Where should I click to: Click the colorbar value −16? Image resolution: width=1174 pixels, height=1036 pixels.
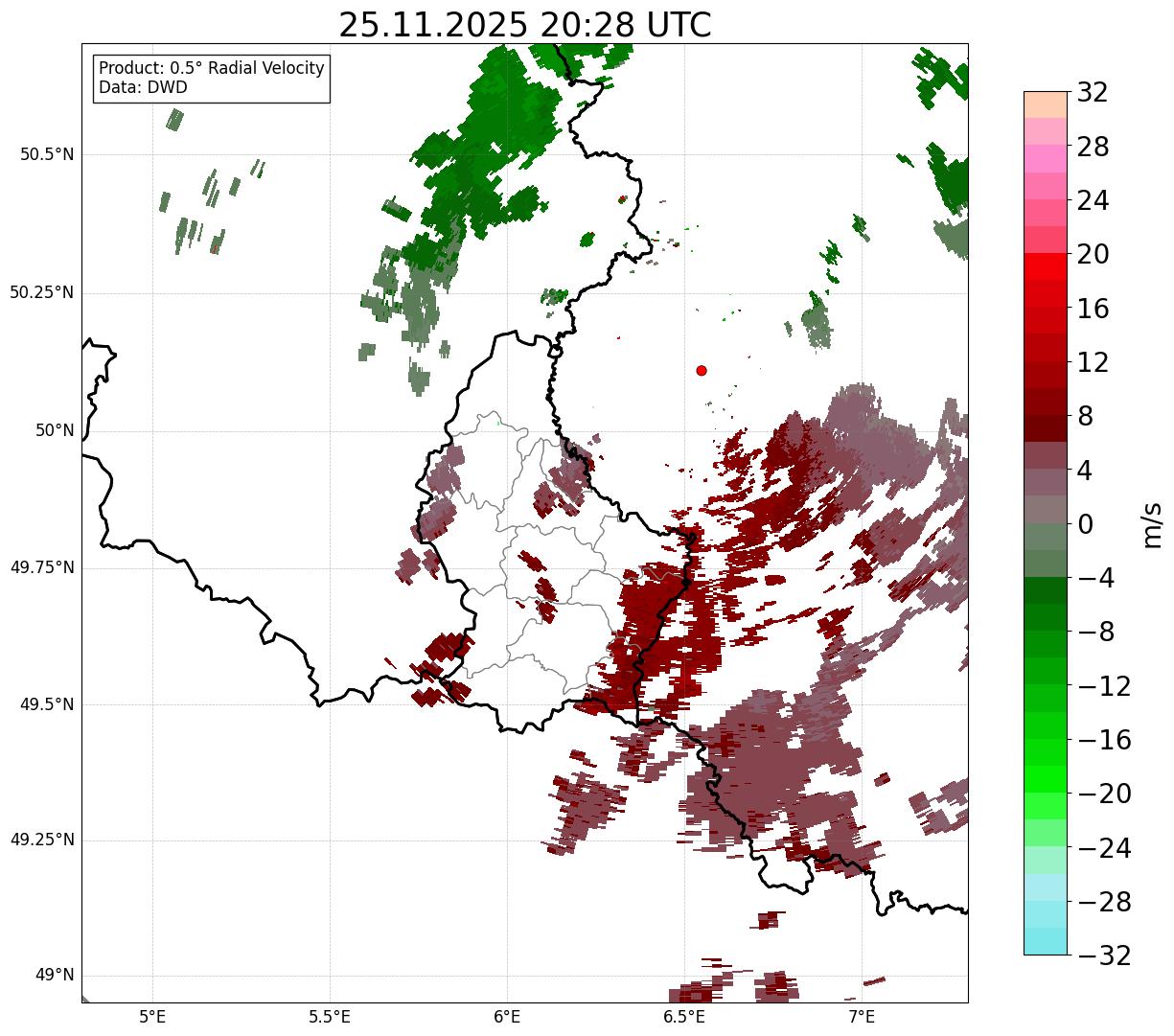click(x=1104, y=740)
